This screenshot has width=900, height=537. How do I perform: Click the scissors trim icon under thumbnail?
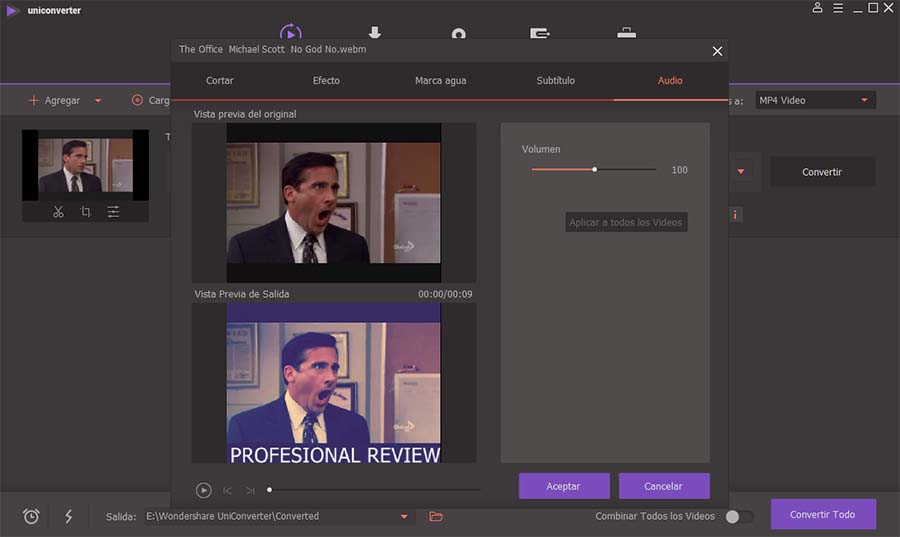click(58, 212)
